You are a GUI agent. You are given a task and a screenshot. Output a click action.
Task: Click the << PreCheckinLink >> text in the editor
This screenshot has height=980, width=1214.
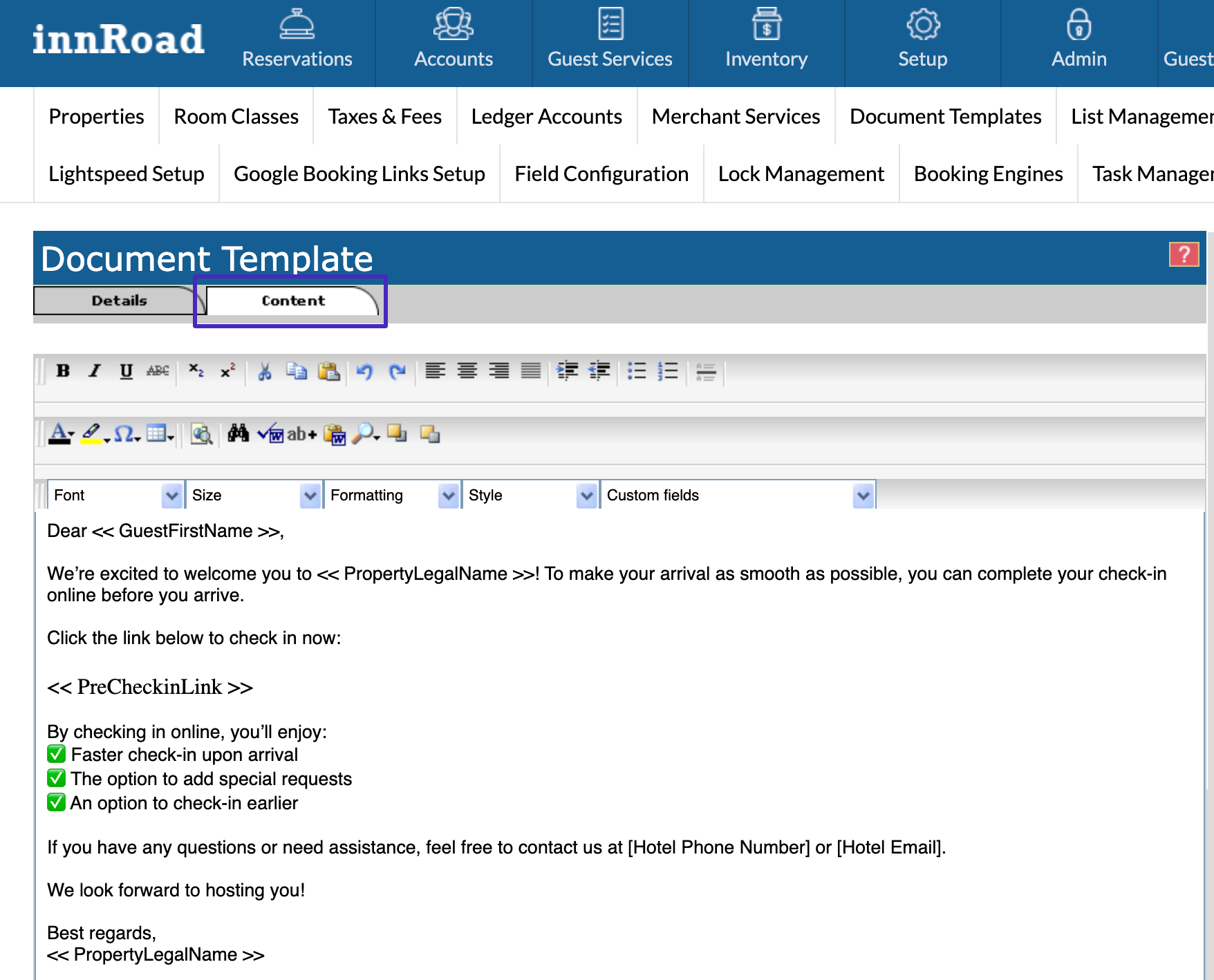150,687
